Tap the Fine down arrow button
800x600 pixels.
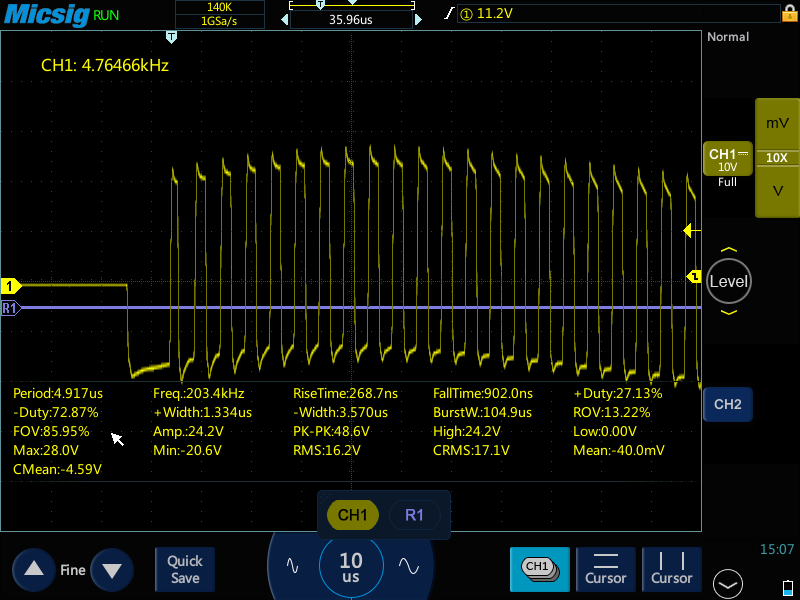[112, 569]
